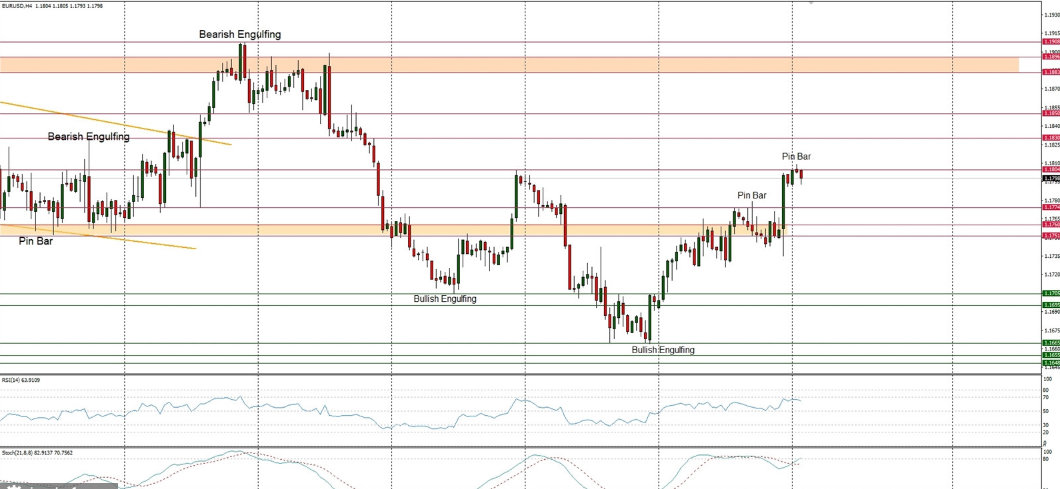Select the Bearish Engulfing label above the highest peak
The image size is (1060, 489).
pyautogui.click(x=239, y=34)
